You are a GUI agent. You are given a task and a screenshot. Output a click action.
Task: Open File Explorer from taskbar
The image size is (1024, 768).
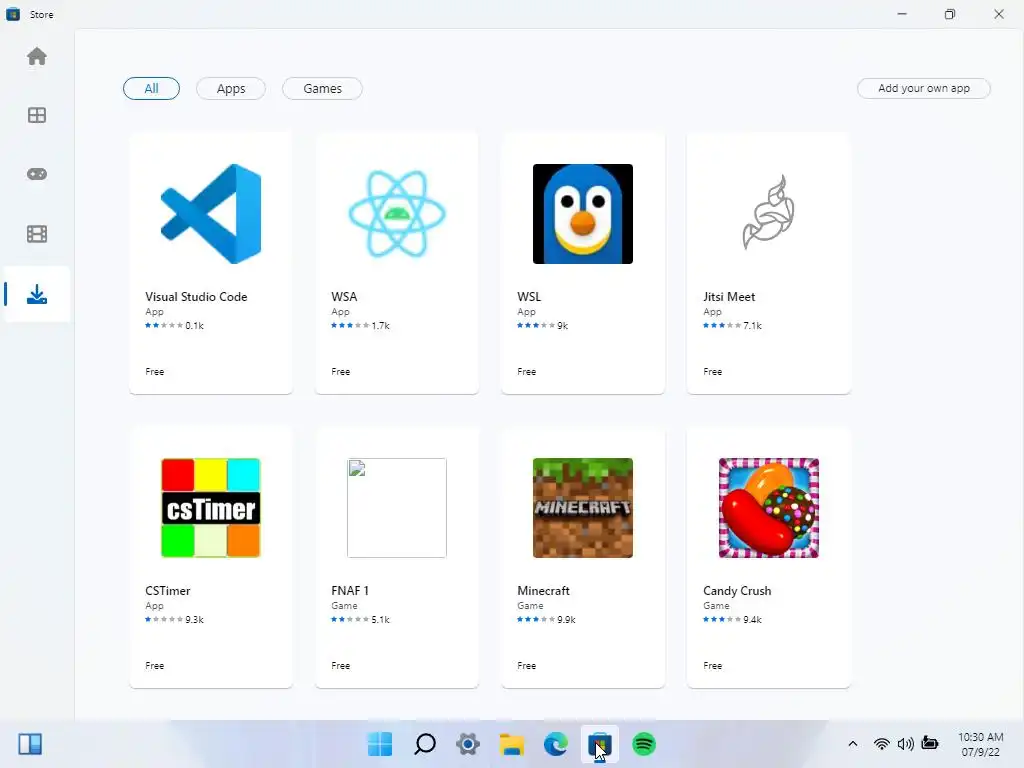512,744
